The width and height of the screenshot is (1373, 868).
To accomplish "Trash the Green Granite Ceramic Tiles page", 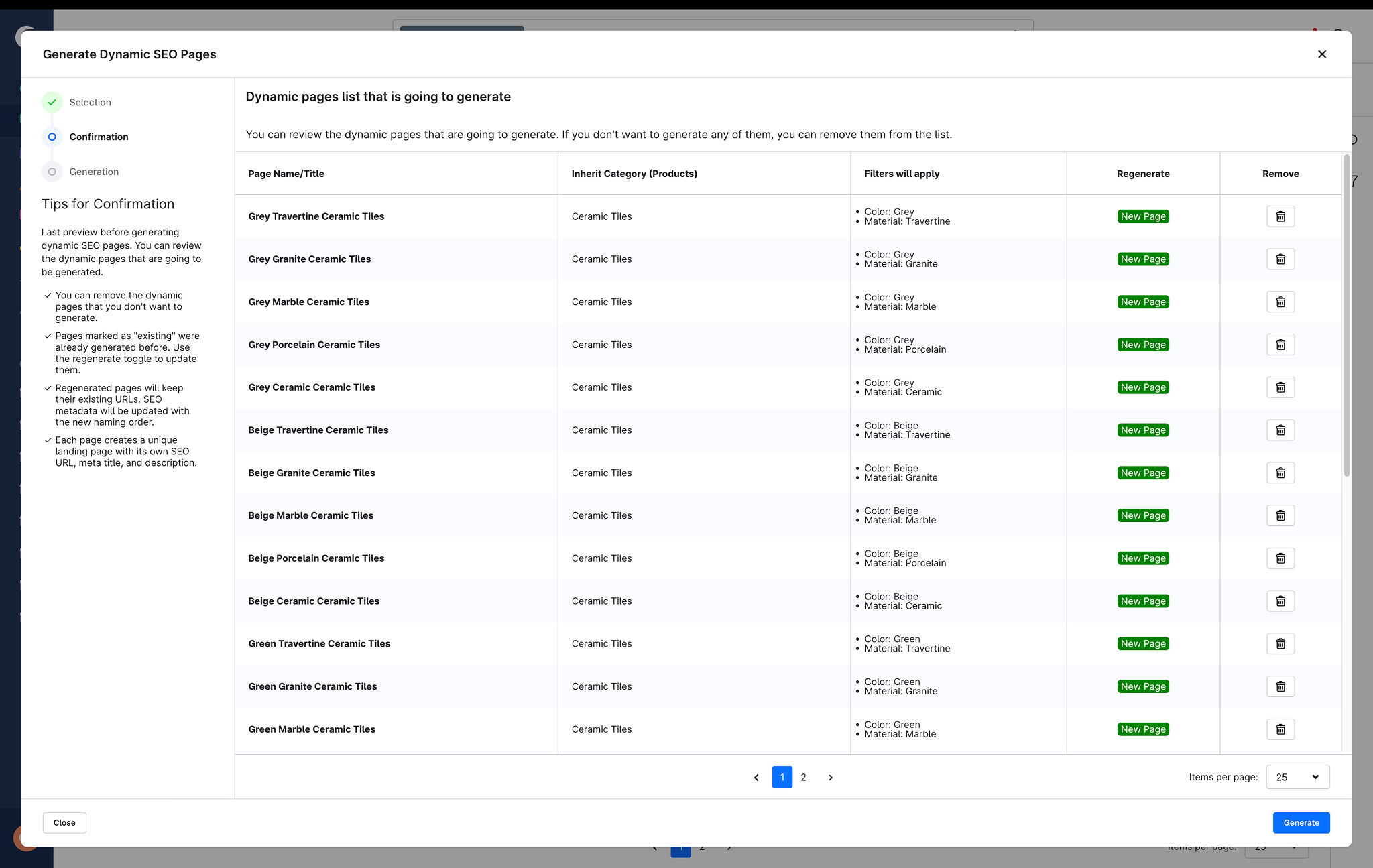I will click(x=1280, y=686).
